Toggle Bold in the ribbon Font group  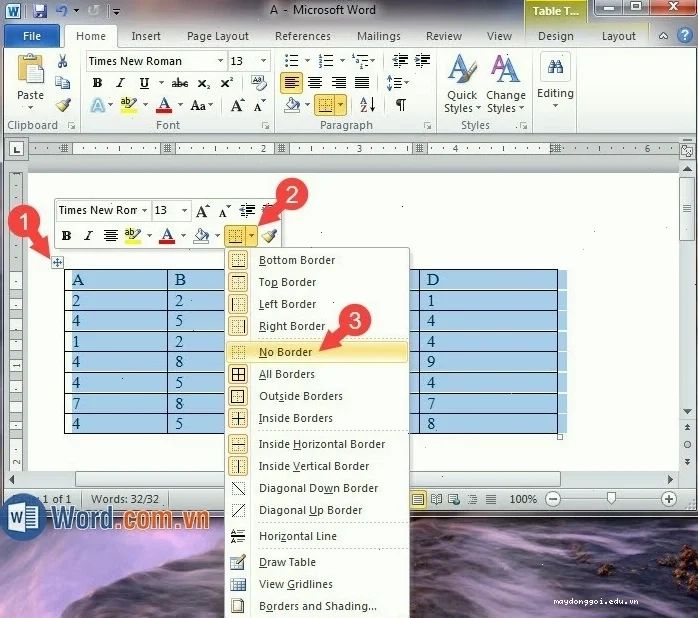coord(97,83)
